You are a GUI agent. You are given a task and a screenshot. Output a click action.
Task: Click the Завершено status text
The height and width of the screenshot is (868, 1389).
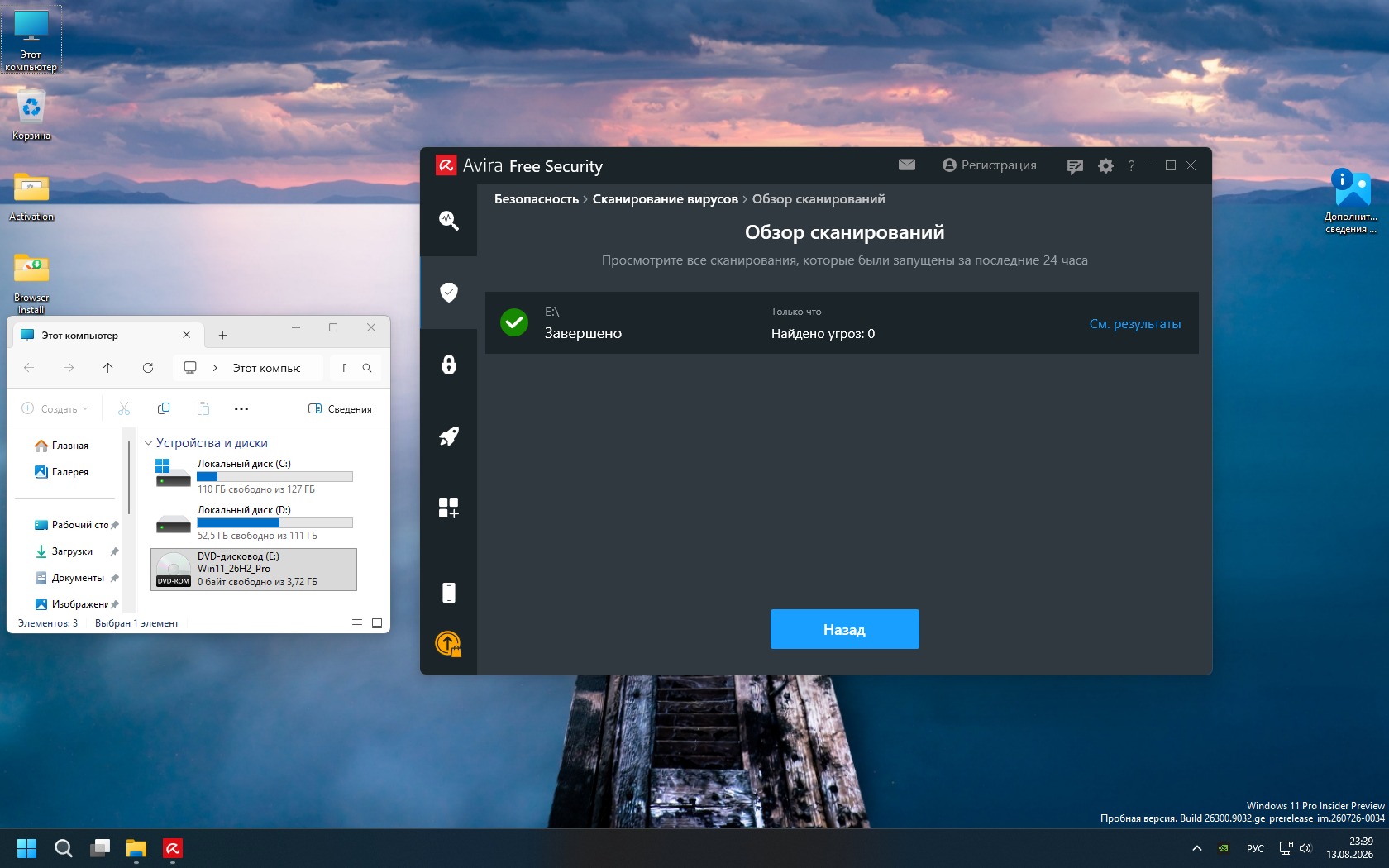[x=583, y=333]
